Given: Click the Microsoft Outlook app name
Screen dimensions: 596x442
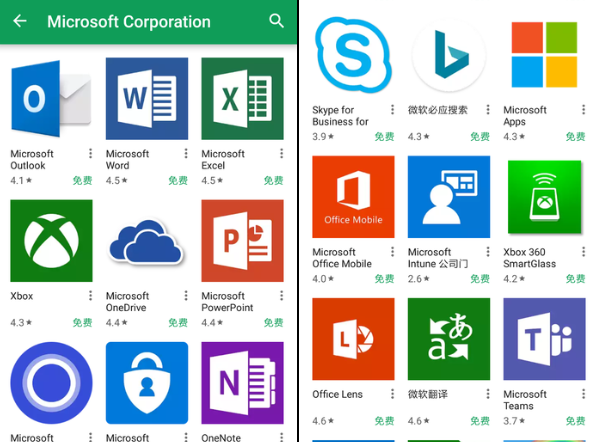Looking at the screenshot, I should pos(32,160).
